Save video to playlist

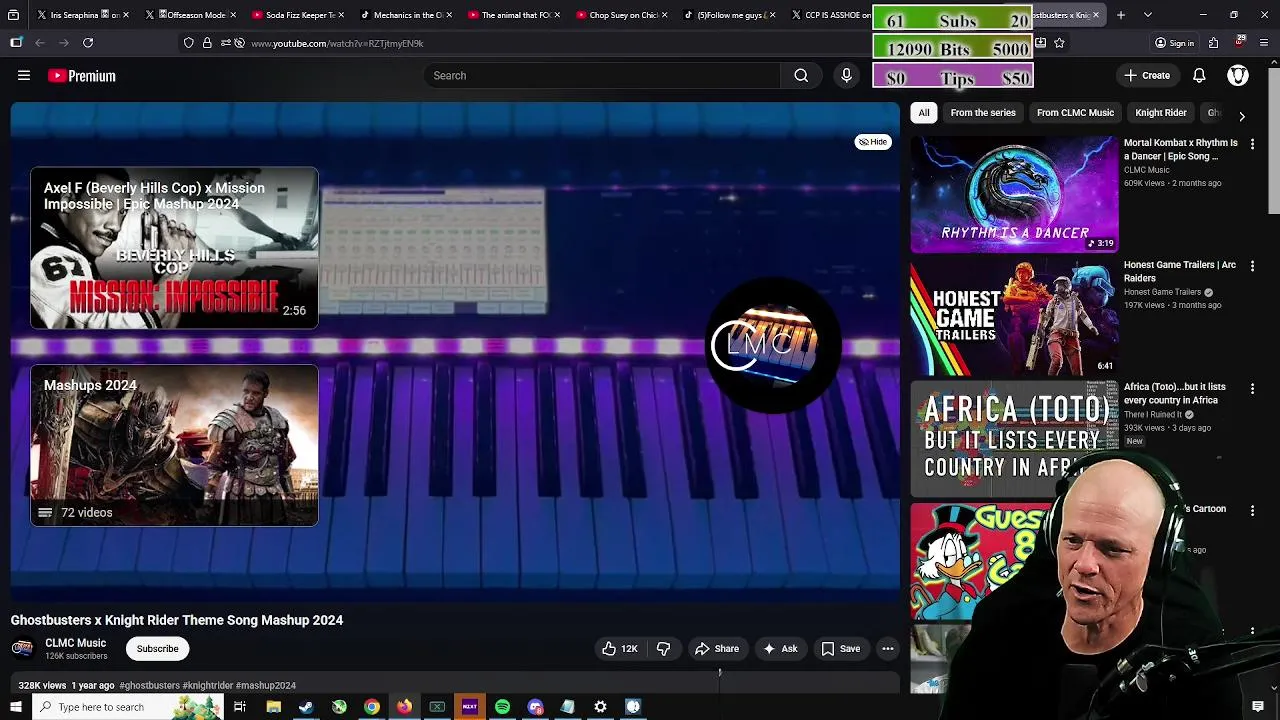click(x=841, y=649)
